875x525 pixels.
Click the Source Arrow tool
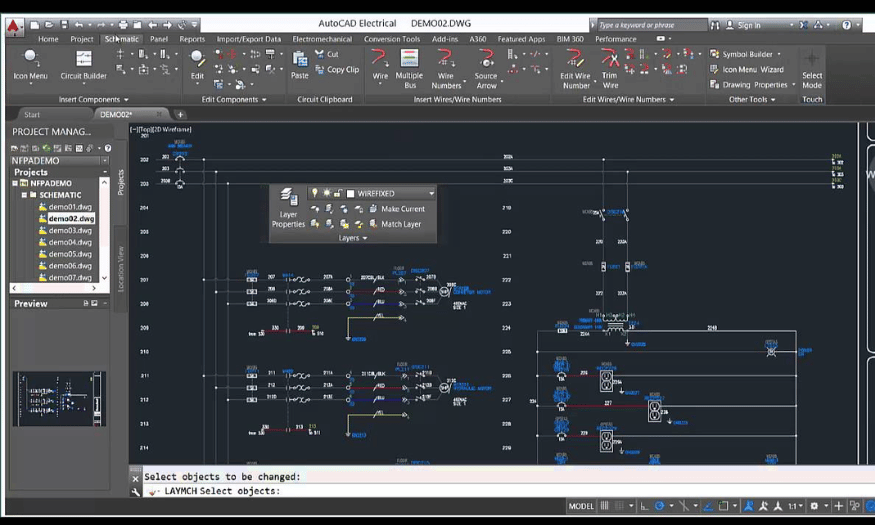[x=486, y=69]
